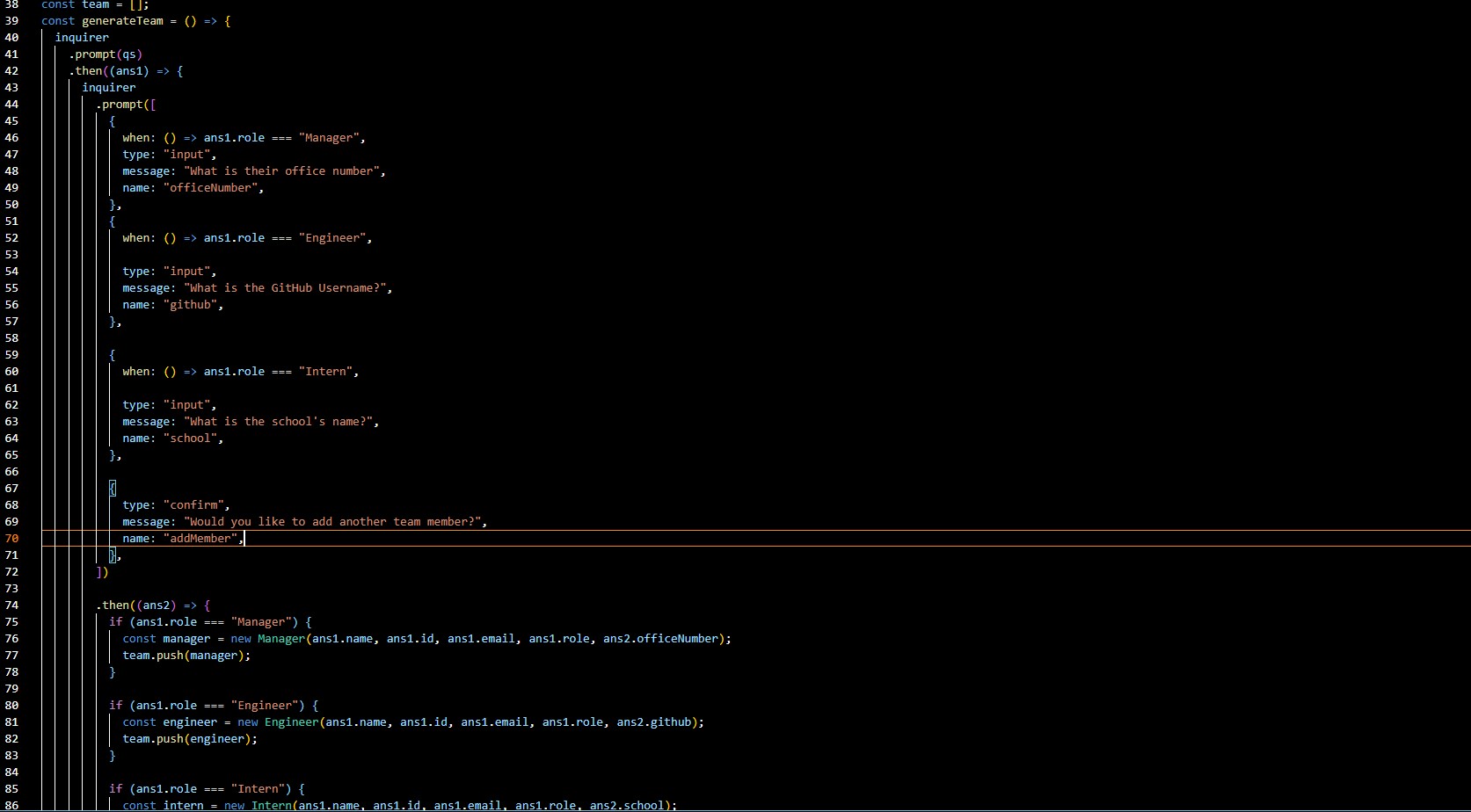This screenshot has width=1471, height=812.
Task: Click the Engineer class name on line 81
Action: tap(291, 722)
